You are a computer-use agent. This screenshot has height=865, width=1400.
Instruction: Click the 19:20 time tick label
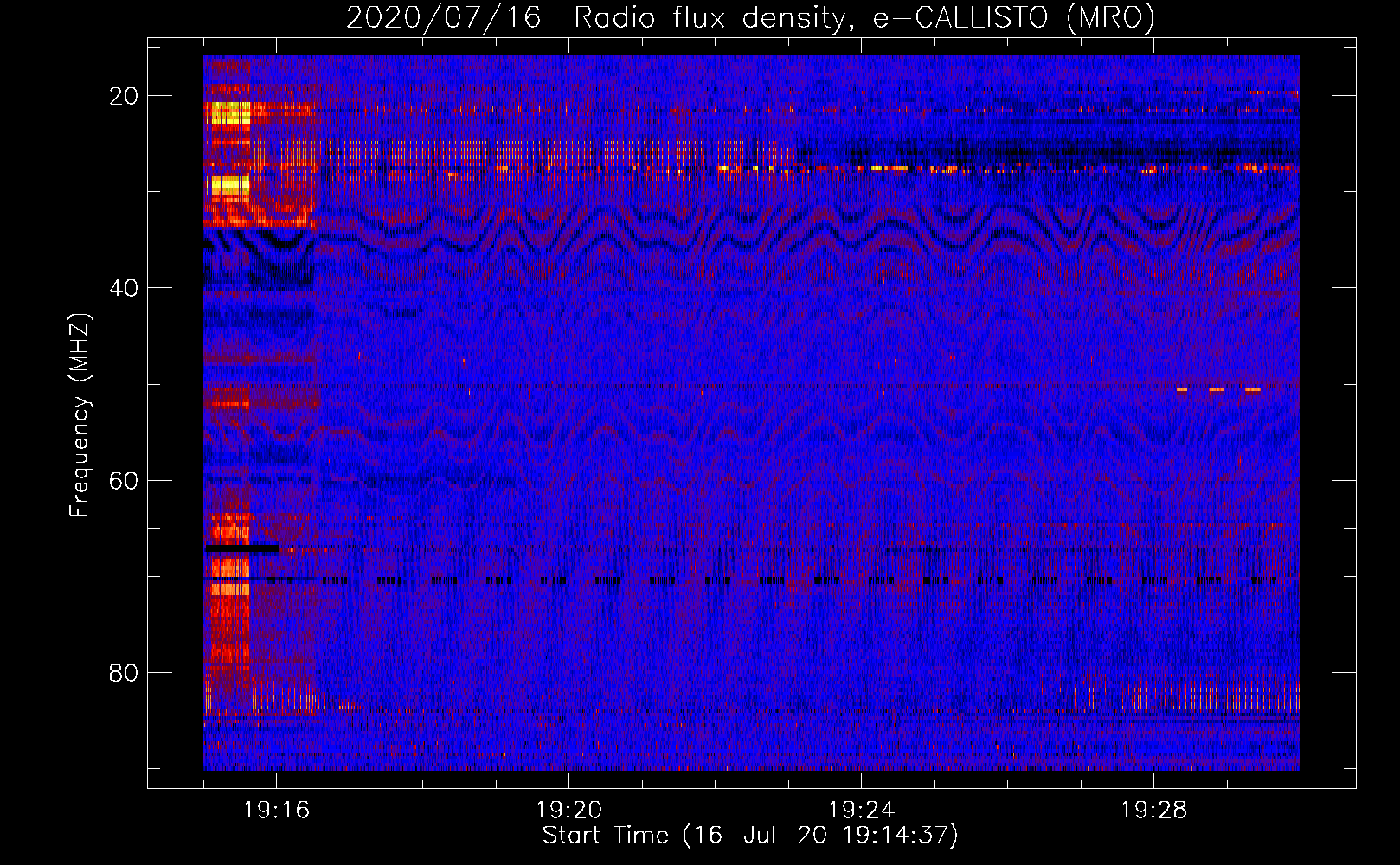pos(568,811)
